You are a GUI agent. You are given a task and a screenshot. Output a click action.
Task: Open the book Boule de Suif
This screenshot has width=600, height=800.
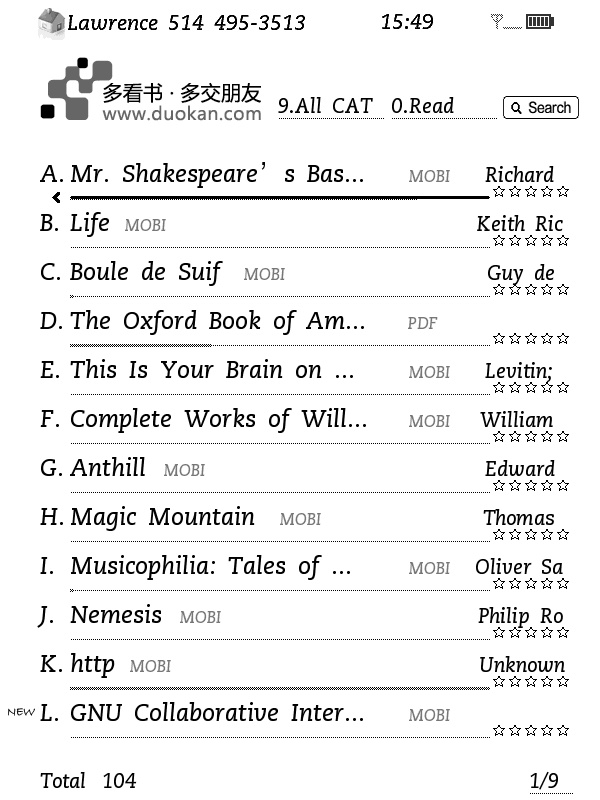(146, 272)
